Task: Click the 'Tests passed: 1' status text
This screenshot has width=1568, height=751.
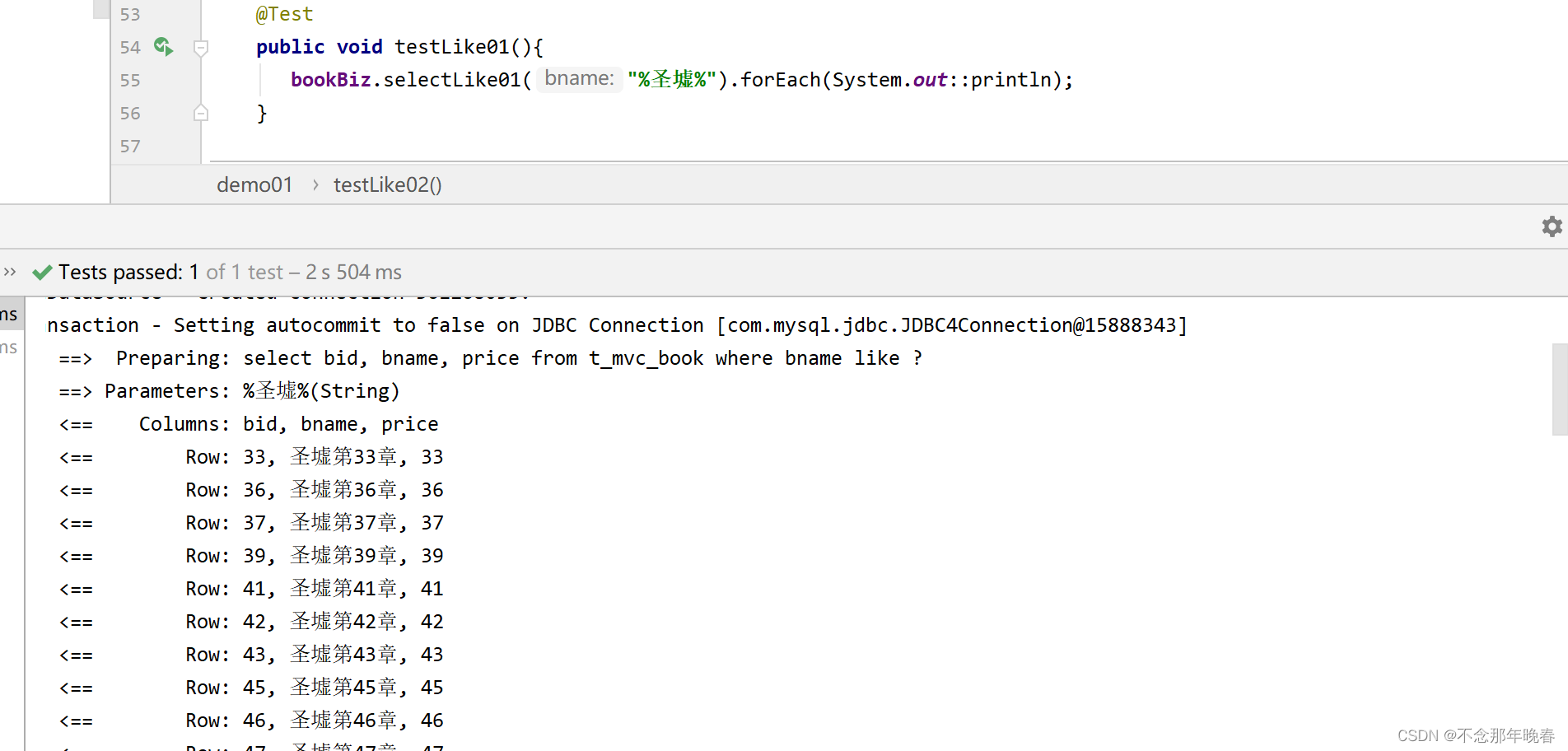Action: (128, 272)
